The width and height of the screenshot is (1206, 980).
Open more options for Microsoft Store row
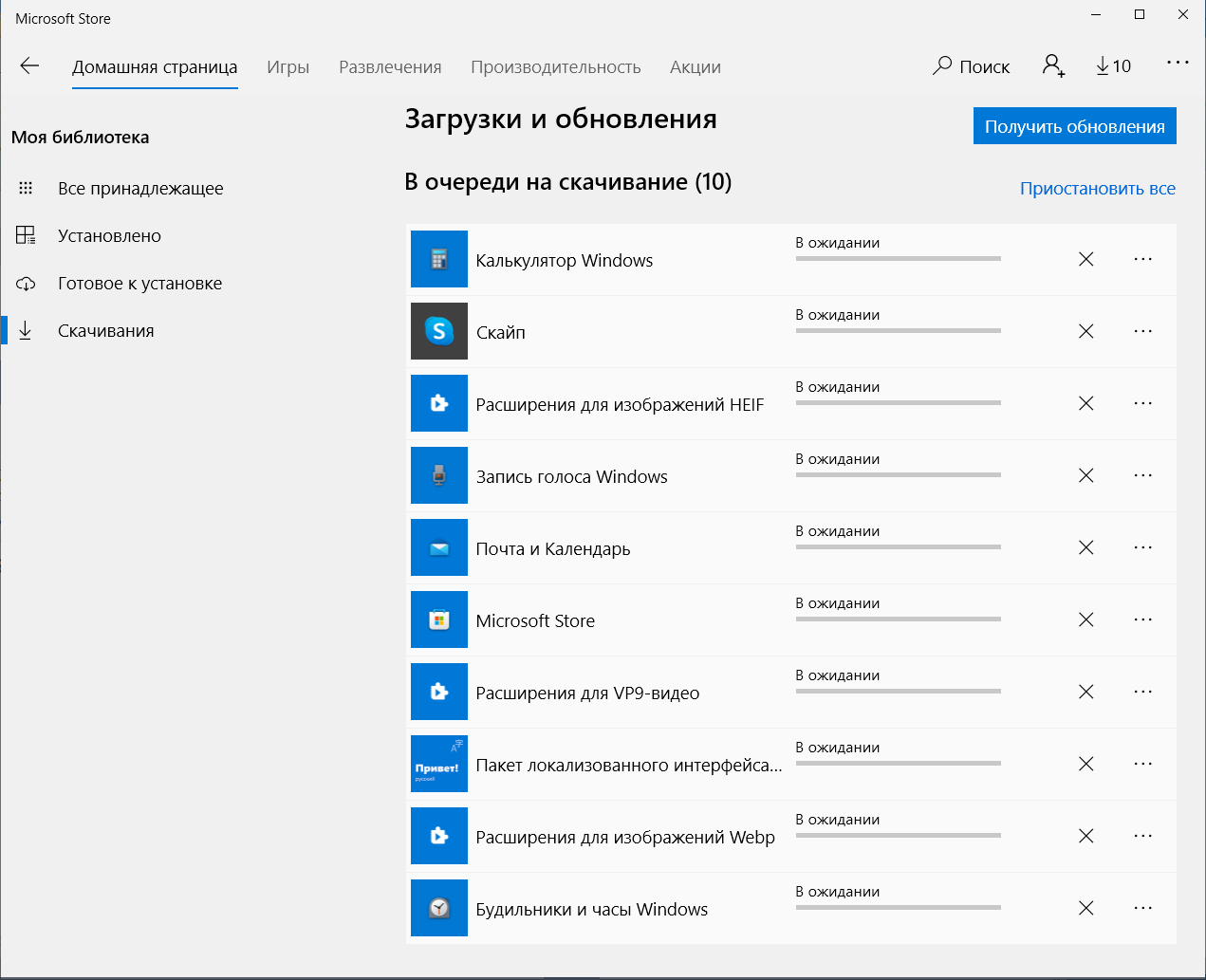click(1143, 619)
